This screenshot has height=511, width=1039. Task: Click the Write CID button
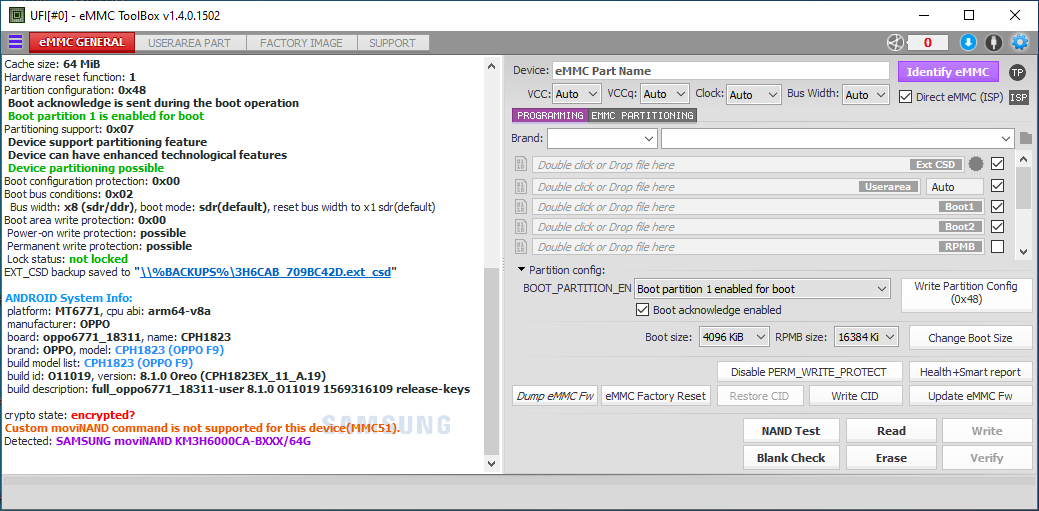pyautogui.click(x=854, y=396)
